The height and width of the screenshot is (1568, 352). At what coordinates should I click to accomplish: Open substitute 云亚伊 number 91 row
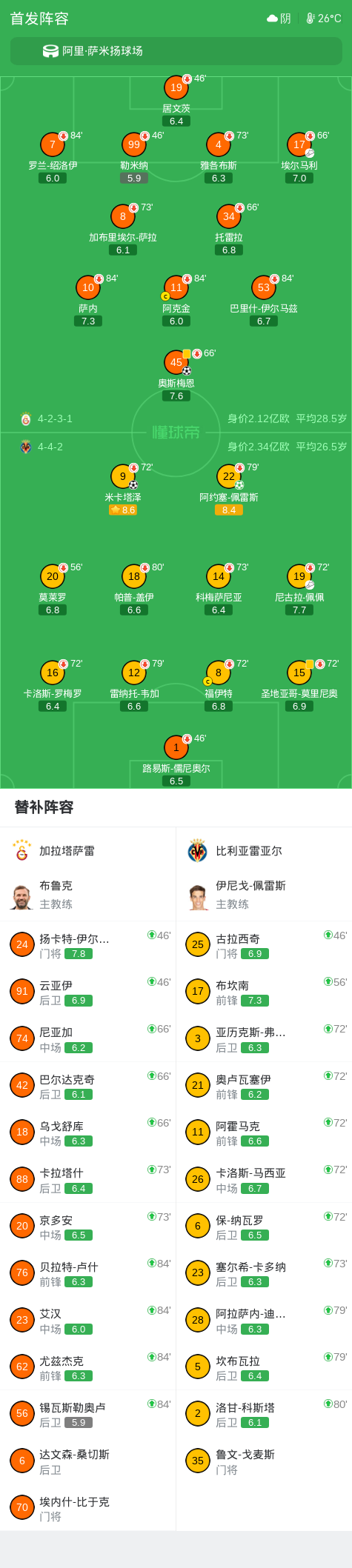pos(88,992)
